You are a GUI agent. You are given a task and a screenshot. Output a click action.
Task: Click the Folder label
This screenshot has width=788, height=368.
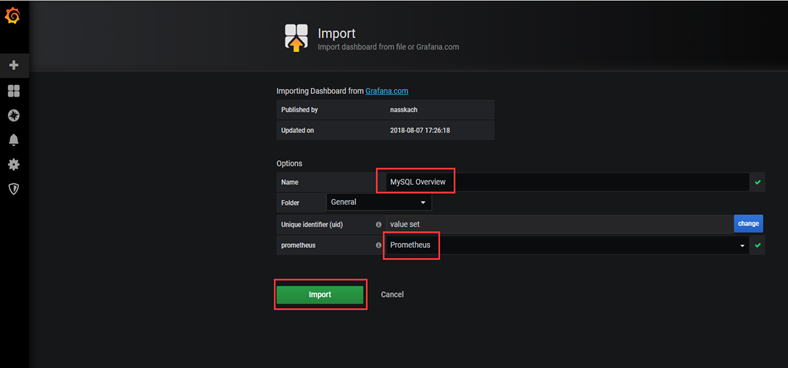[290, 203]
